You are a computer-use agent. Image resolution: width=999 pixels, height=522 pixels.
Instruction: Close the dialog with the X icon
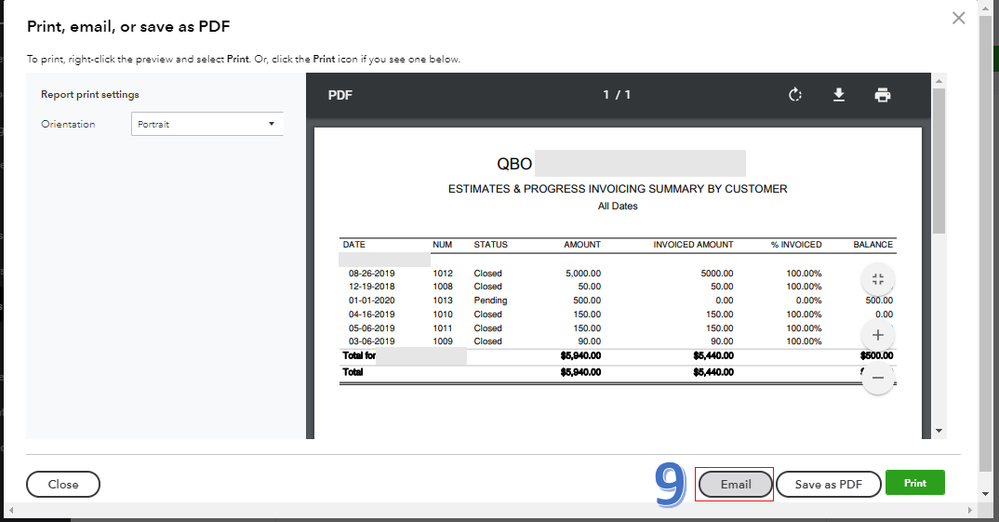pyautogui.click(x=959, y=18)
